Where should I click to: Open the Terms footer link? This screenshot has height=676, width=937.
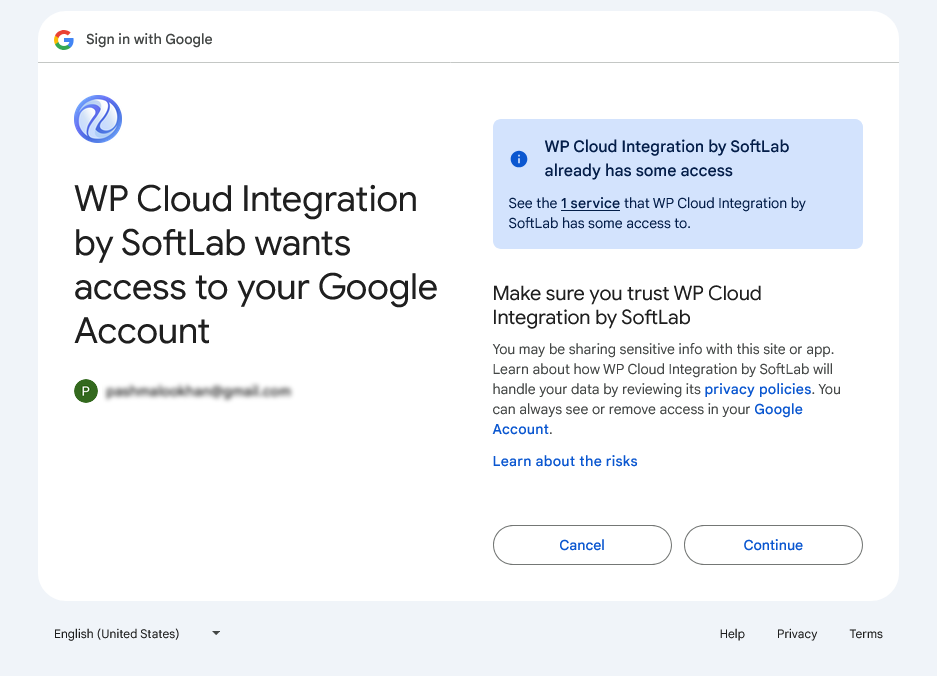click(x=866, y=634)
